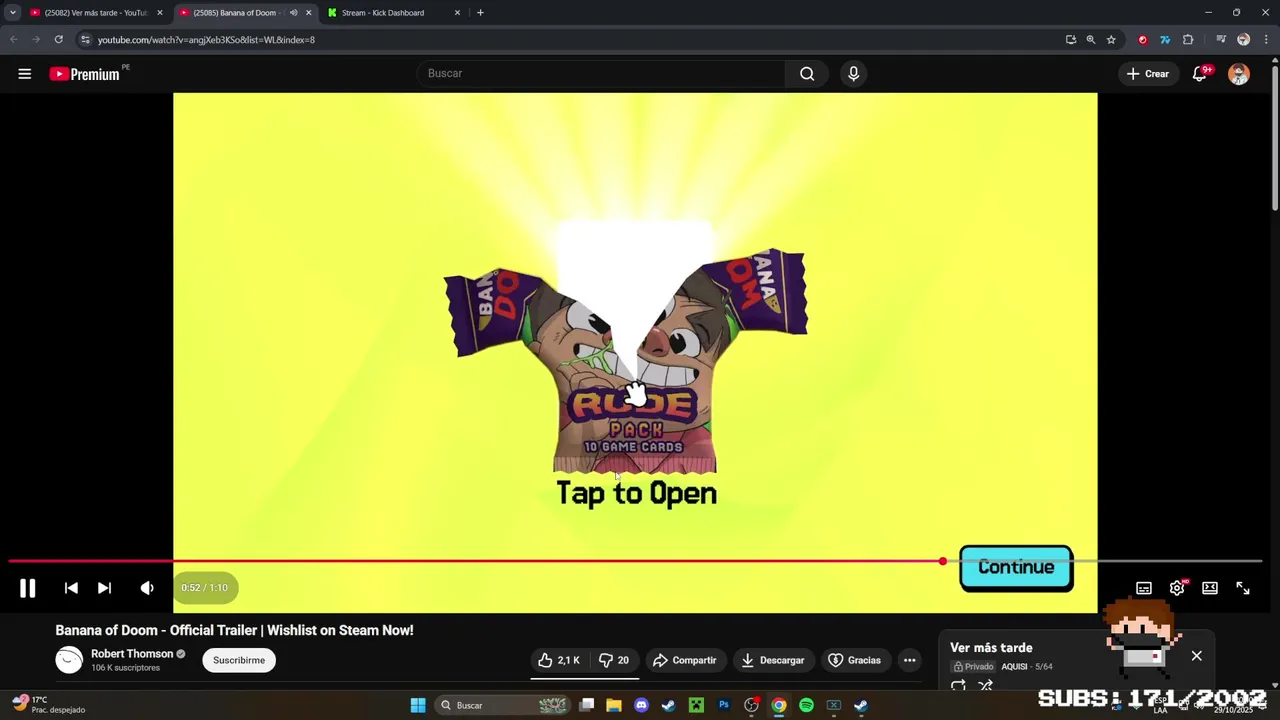Open the YouTube hamburger guide menu
The image size is (1280, 720).
pos(24,74)
